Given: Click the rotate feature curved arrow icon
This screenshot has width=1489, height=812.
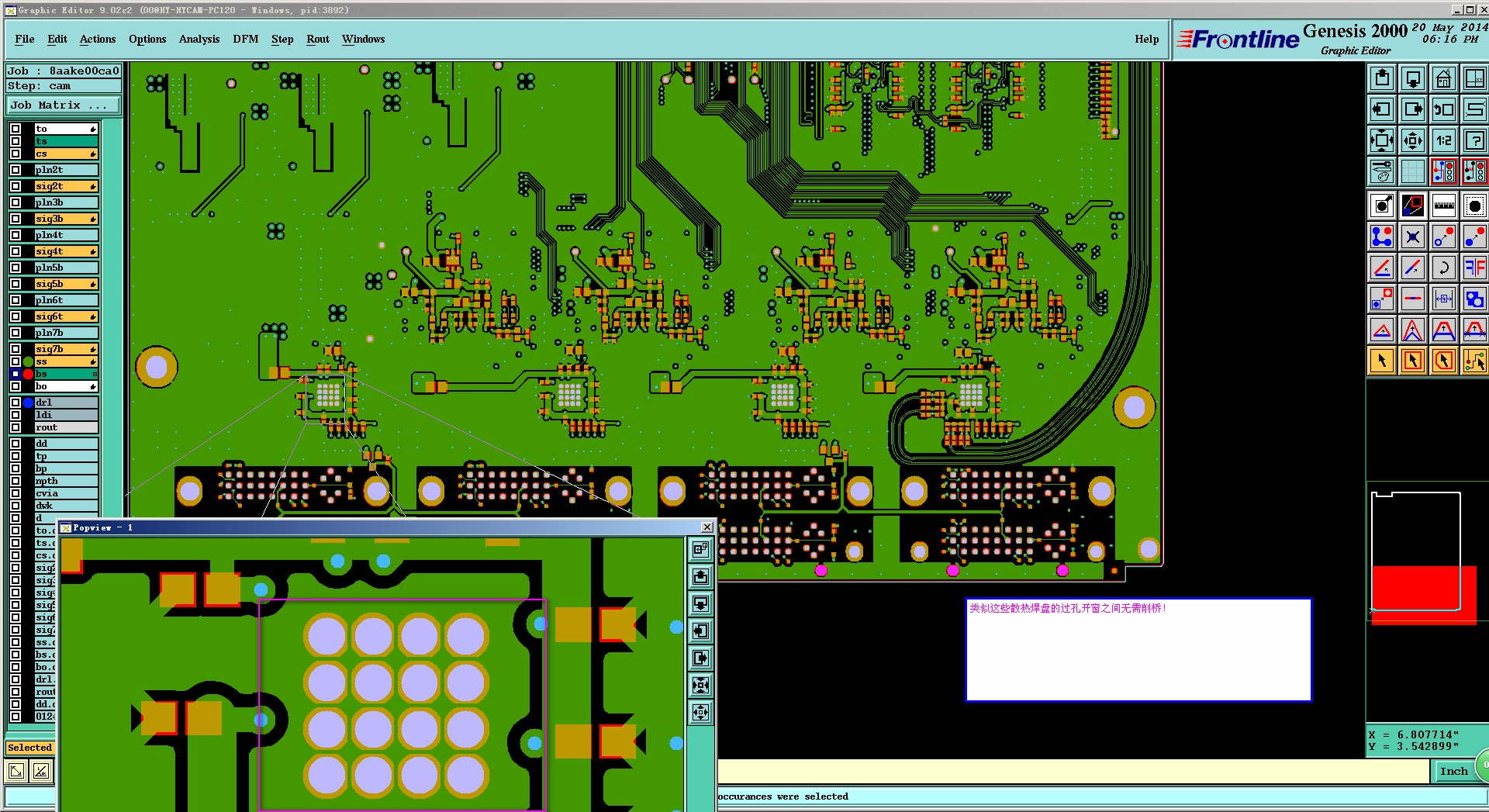Looking at the screenshot, I should [x=1443, y=268].
